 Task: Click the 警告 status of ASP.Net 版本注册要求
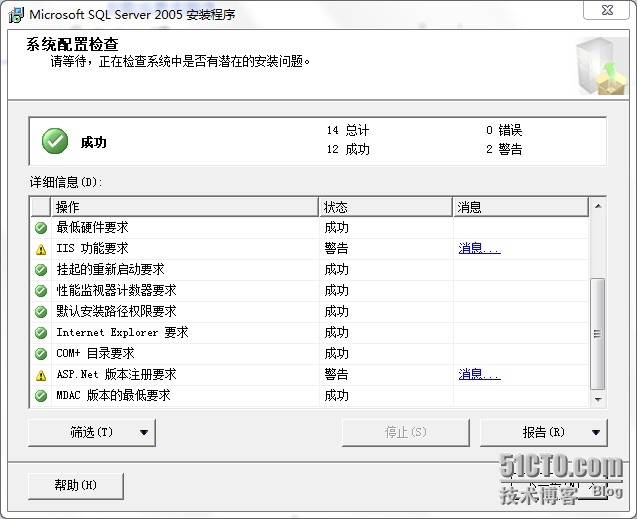336,374
